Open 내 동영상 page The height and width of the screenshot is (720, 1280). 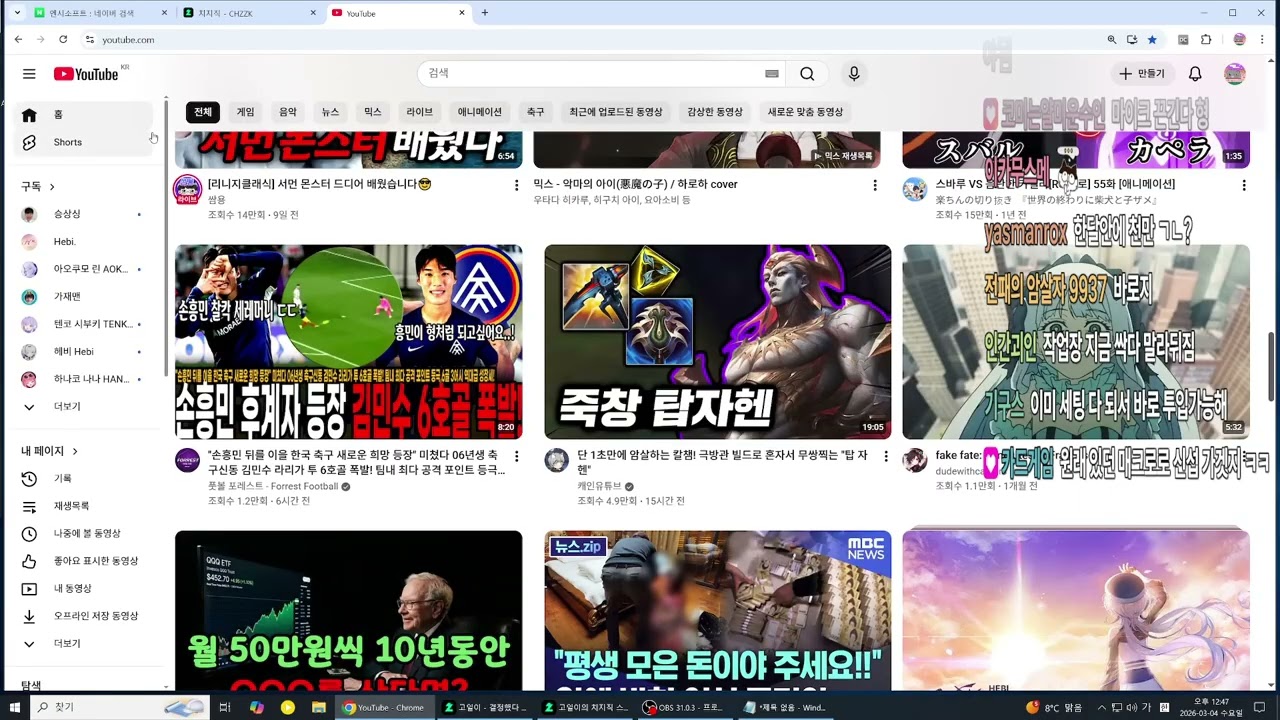pos(84,589)
